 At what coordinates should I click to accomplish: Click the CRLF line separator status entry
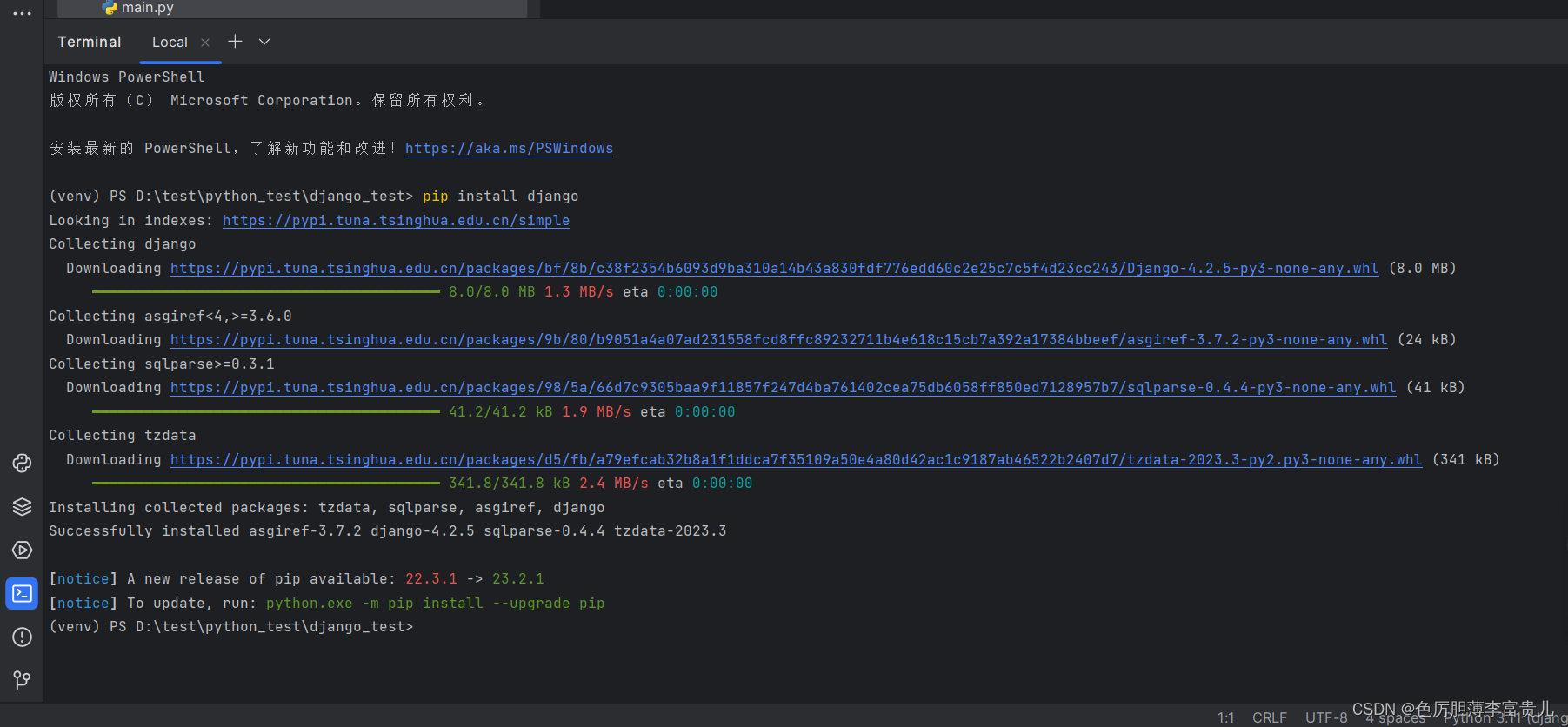1269,717
